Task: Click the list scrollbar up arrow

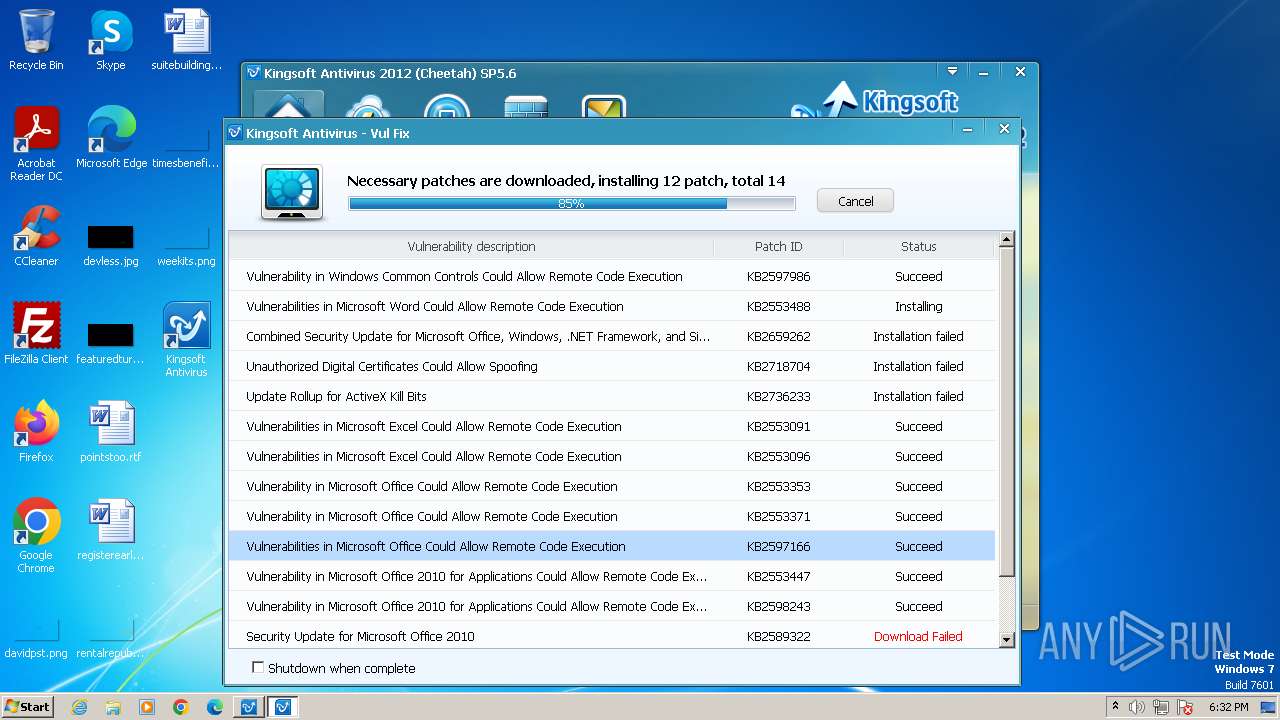Action: pyautogui.click(x=1007, y=240)
